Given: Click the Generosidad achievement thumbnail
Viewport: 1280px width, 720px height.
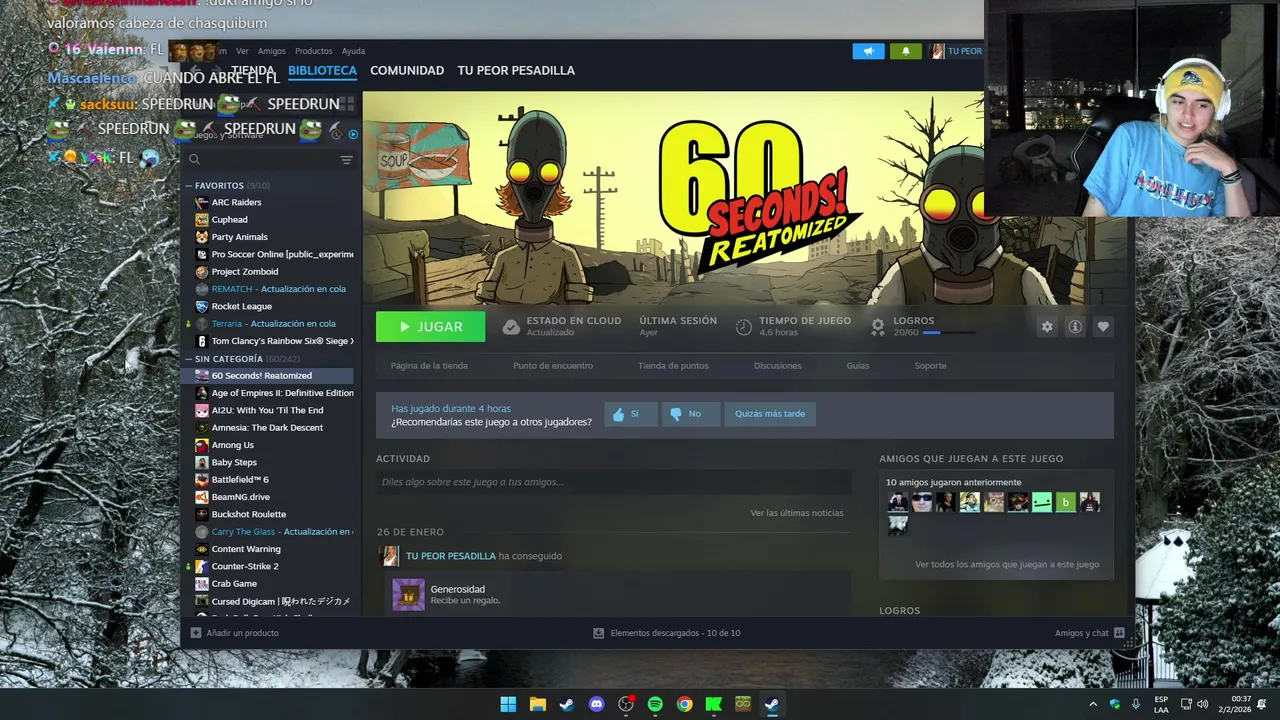Looking at the screenshot, I should coord(408,594).
